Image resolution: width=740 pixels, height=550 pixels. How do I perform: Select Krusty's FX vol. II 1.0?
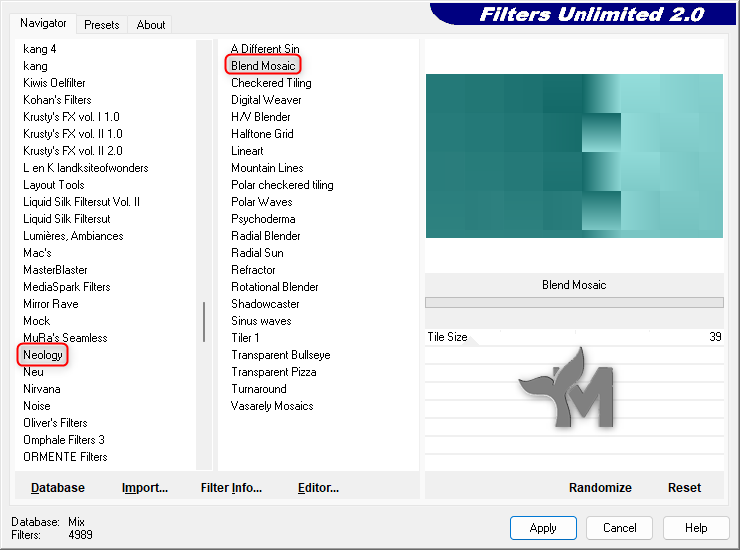point(73,134)
